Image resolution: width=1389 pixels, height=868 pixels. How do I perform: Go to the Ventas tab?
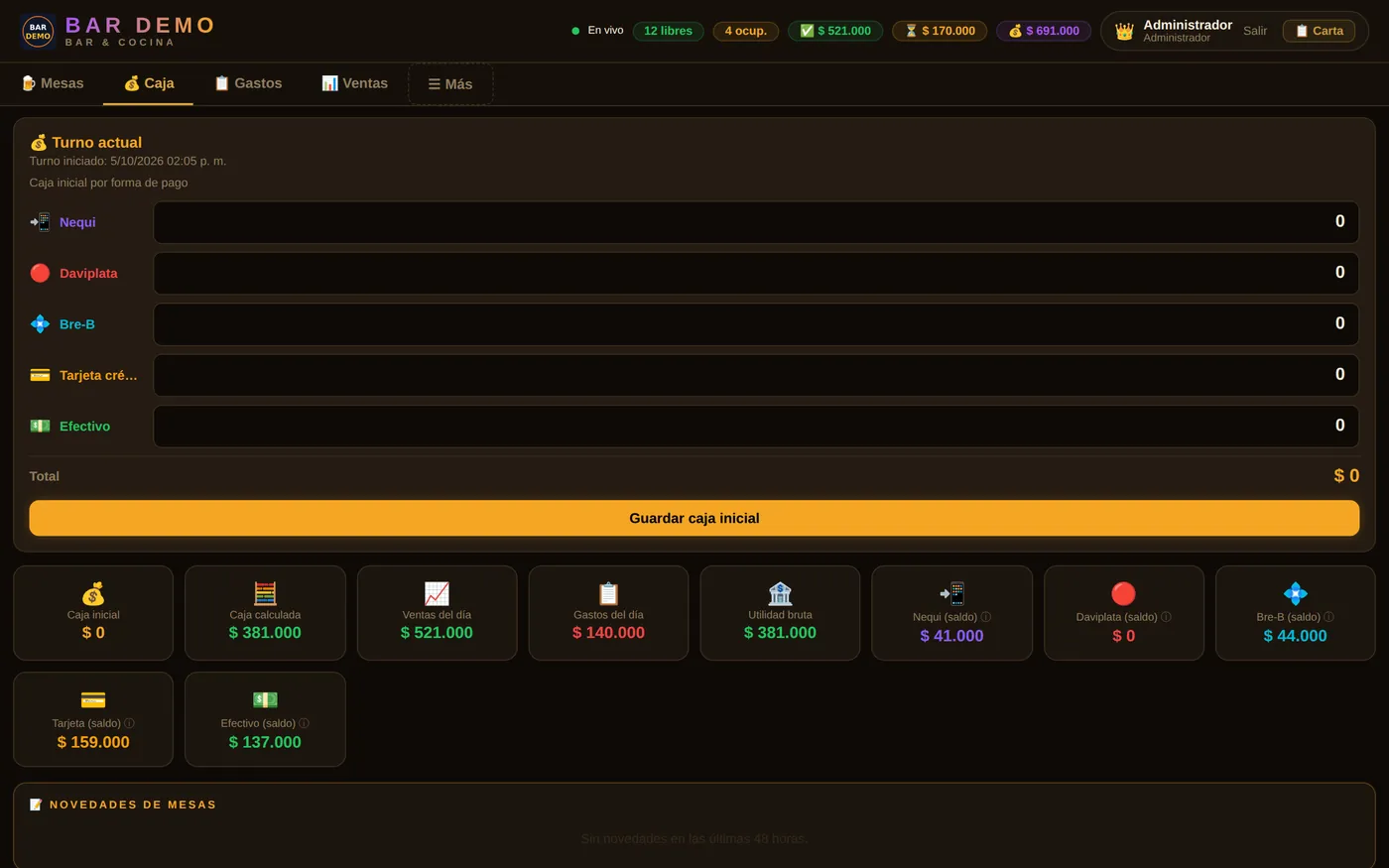[354, 83]
